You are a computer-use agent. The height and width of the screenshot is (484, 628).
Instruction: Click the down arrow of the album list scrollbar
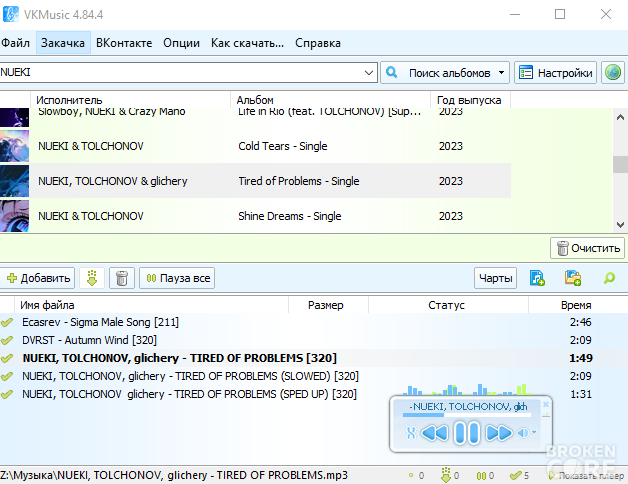pos(620,224)
